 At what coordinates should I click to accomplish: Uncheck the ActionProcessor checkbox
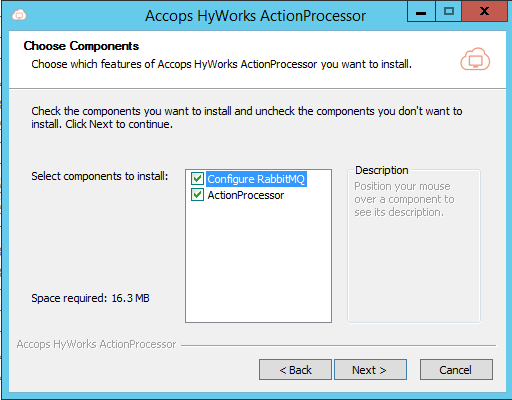tap(197, 195)
